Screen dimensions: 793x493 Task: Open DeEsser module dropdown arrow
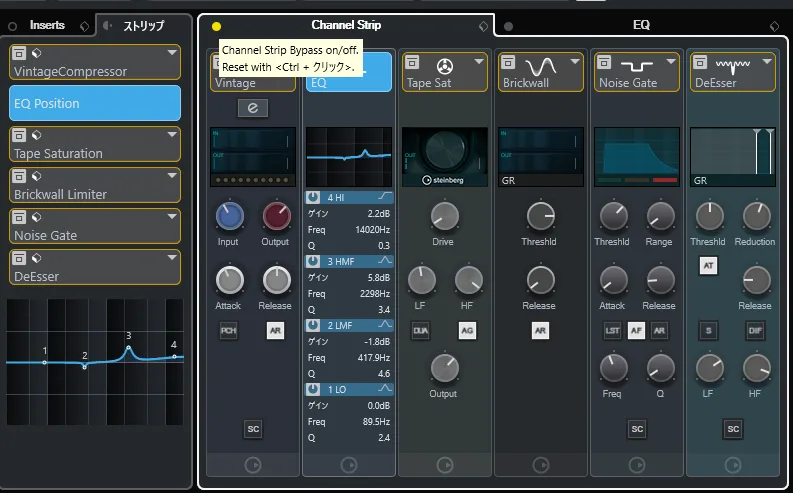click(x=767, y=62)
